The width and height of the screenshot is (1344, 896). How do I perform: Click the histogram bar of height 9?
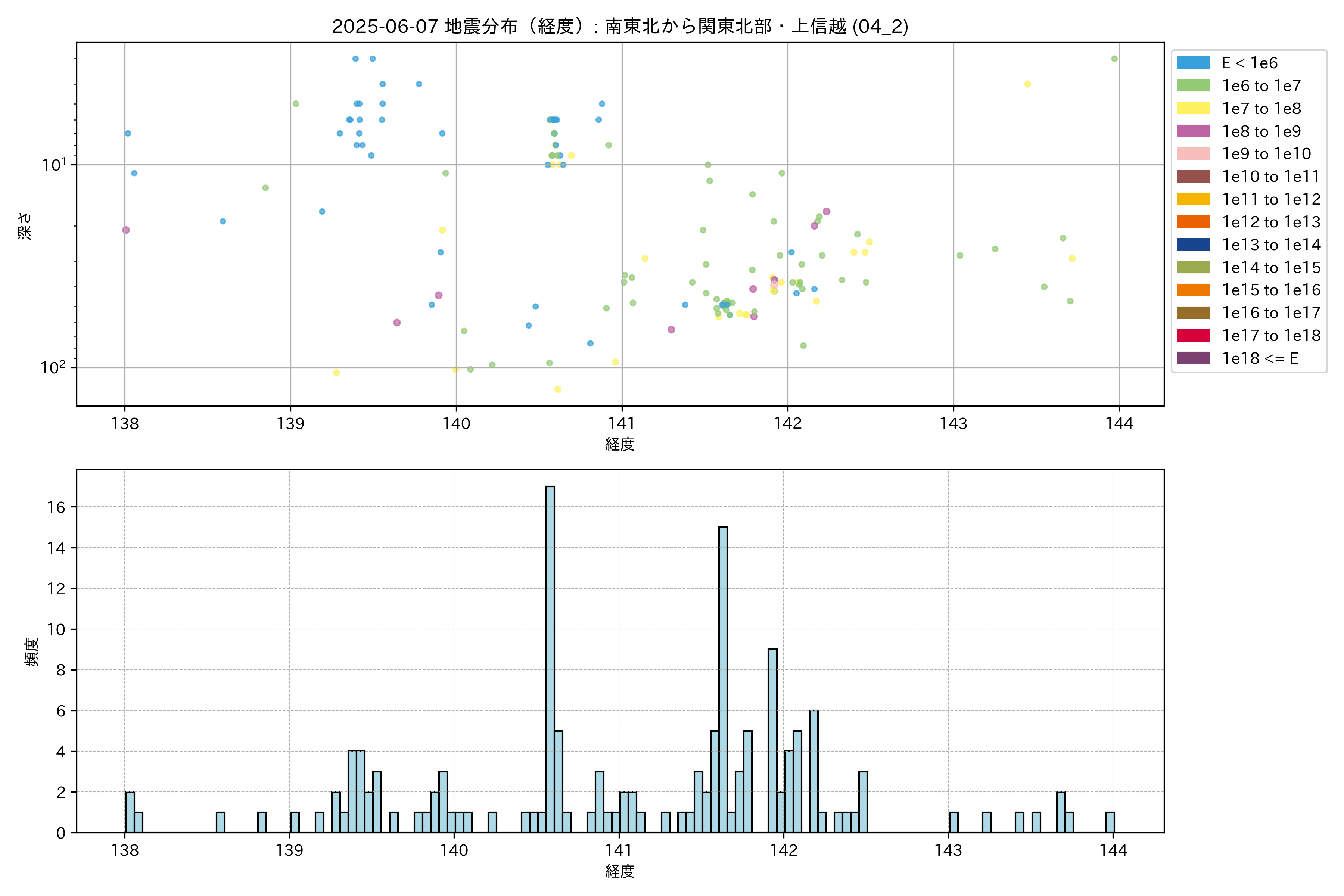coord(772,740)
